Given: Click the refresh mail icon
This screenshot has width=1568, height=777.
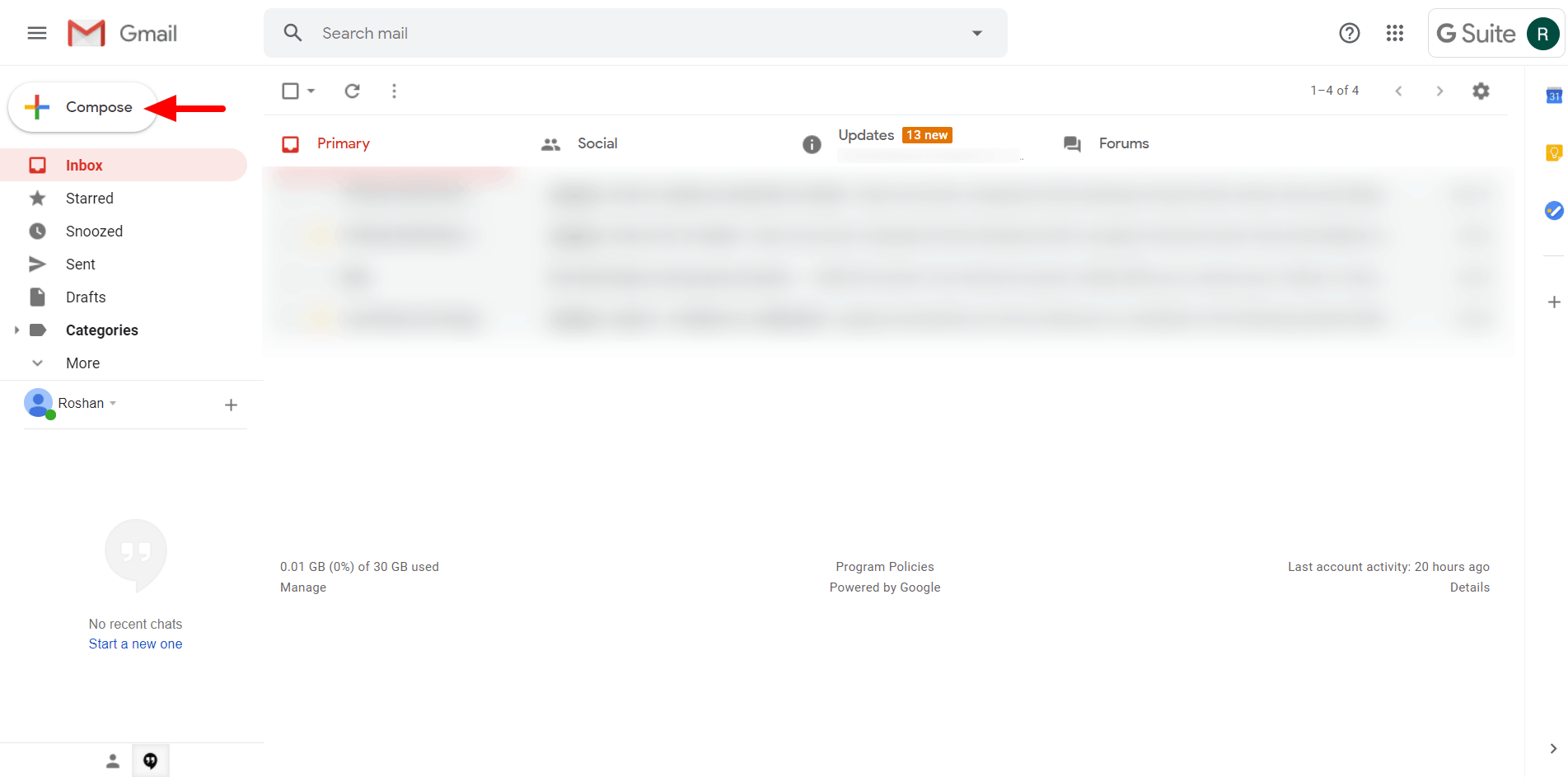Looking at the screenshot, I should (352, 91).
